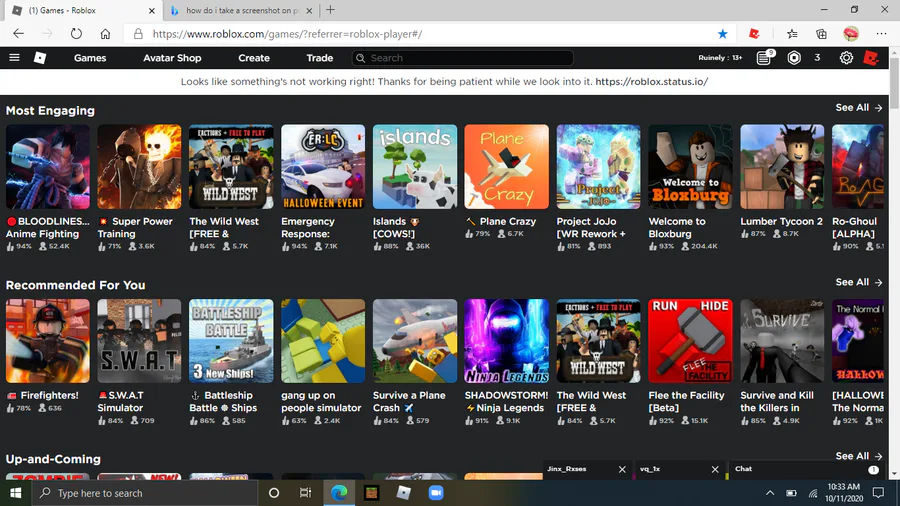Click the gang up on people simulator title
This screenshot has width=900, height=506.
coord(321,402)
